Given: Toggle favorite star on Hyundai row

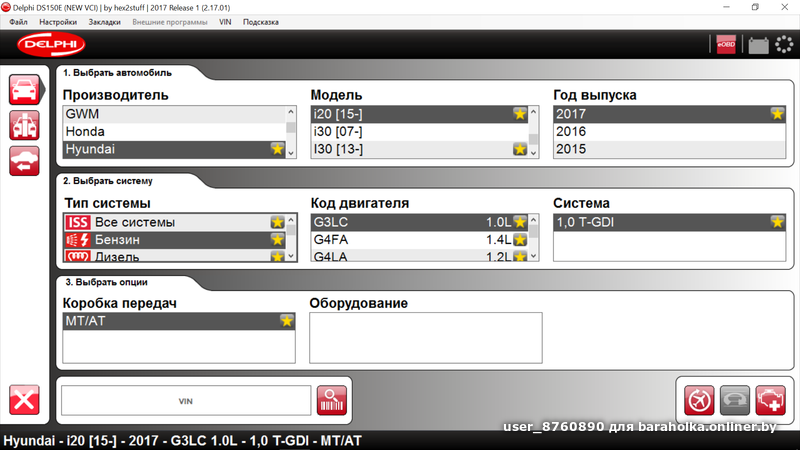Looking at the screenshot, I should click(277, 149).
